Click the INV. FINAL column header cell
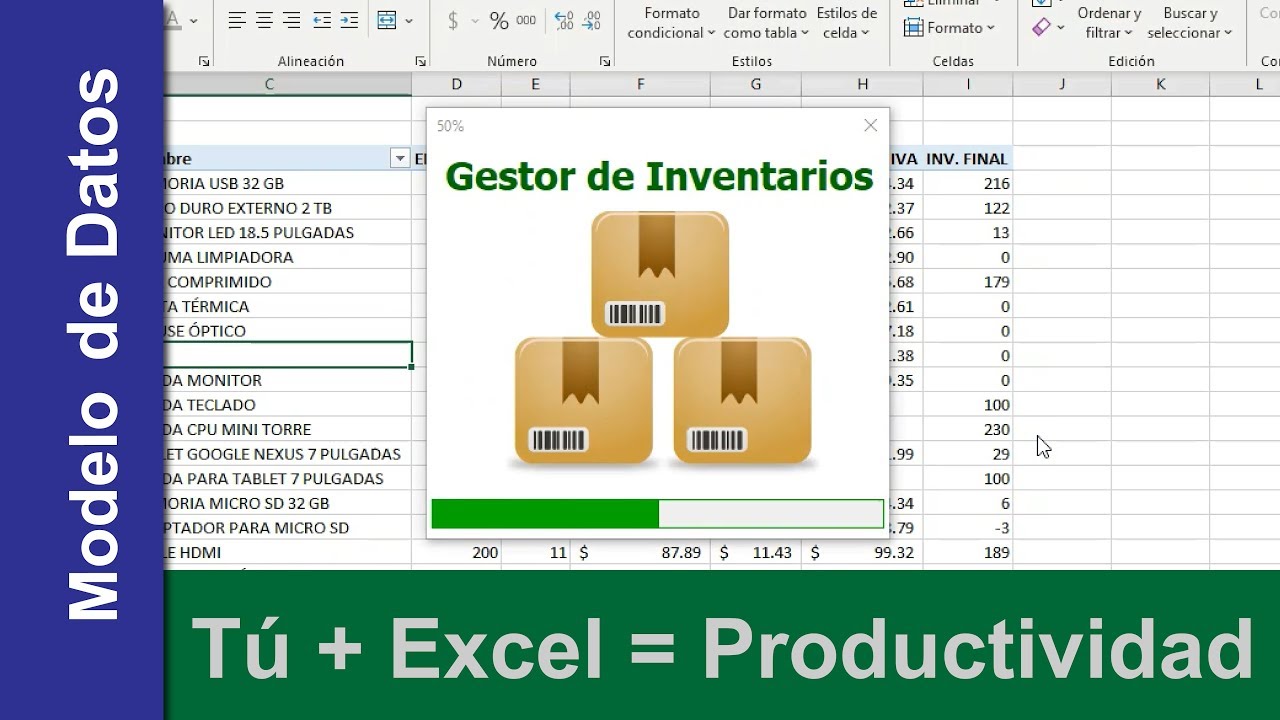This screenshot has height=720, width=1280. click(968, 158)
